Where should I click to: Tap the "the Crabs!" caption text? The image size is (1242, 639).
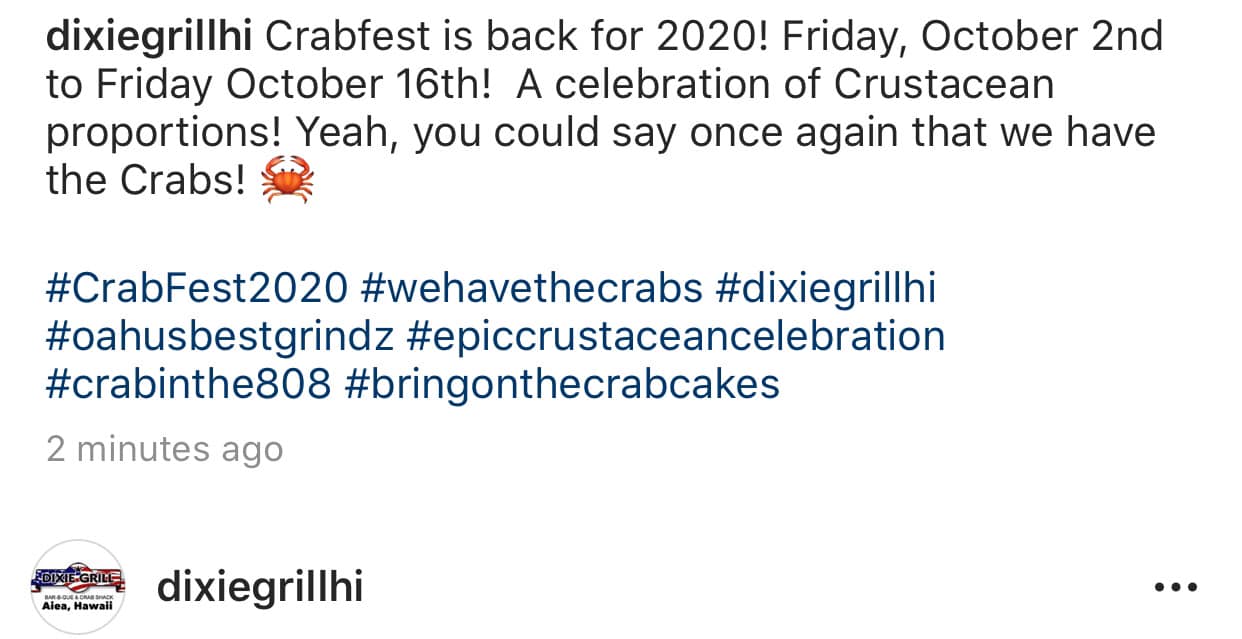pyautogui.click(x=146, y=182)
